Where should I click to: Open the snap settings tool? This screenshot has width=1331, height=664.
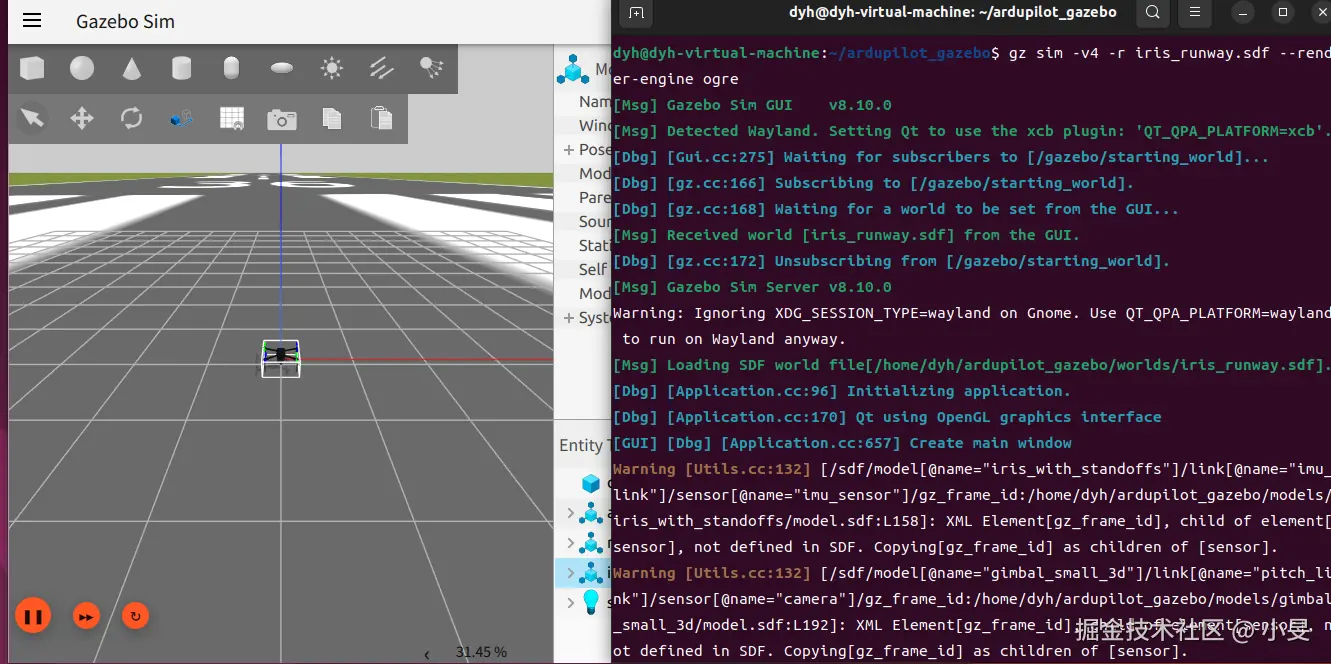[x=181, y=119]
